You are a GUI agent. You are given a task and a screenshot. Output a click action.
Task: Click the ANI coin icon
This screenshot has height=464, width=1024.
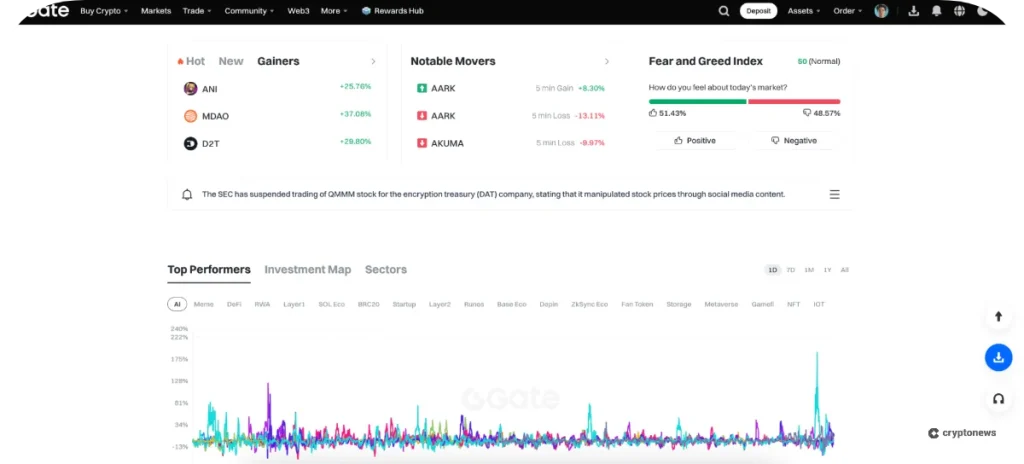[x=190, y=89]
